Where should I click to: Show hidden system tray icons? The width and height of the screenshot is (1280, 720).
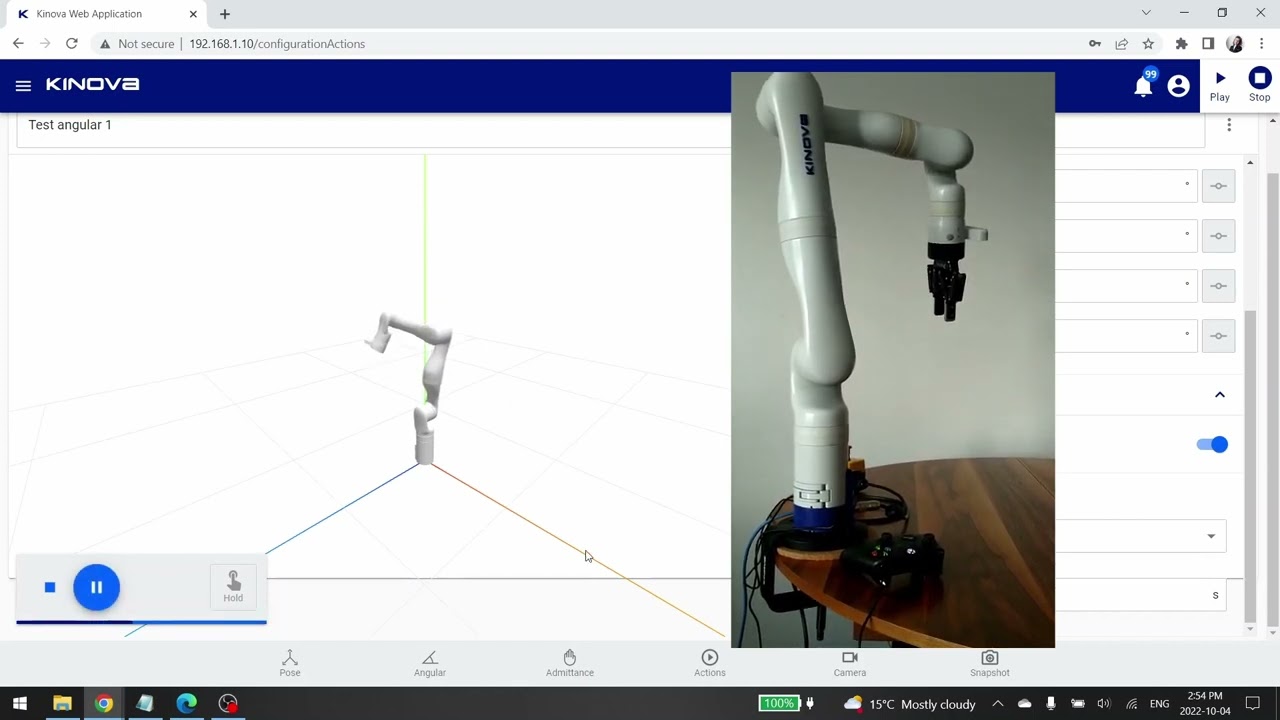pyautogui.click(x=997, y=704)
